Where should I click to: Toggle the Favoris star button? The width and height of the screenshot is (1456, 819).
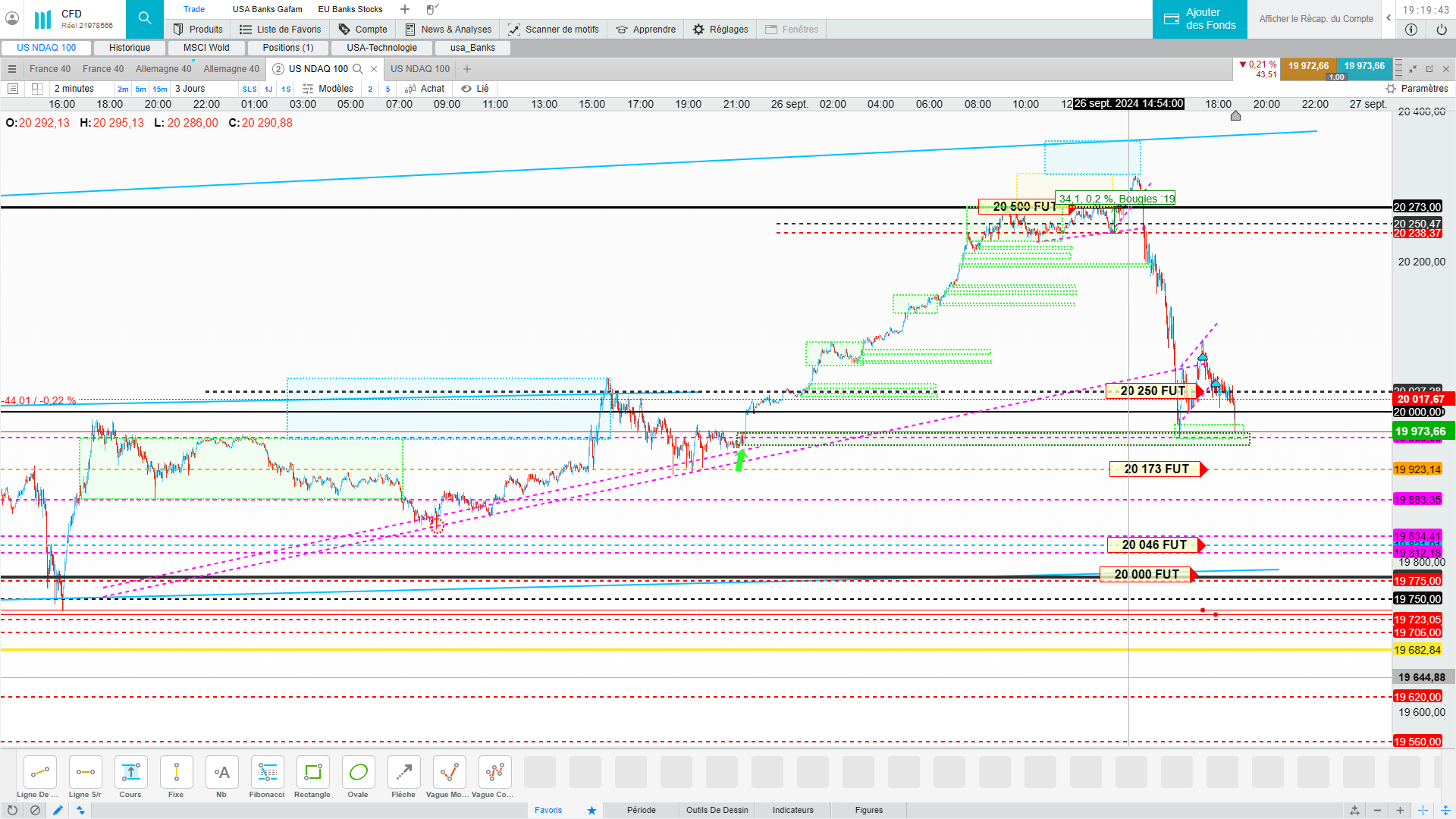tap(591, 810)
